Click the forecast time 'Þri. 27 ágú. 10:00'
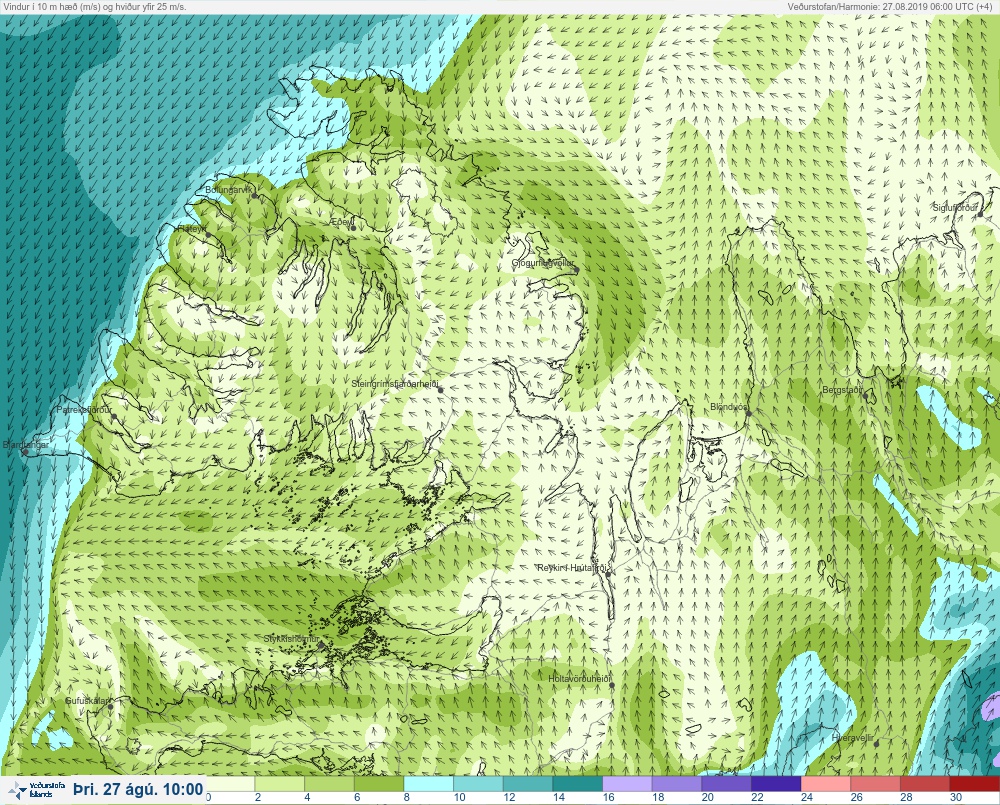Image resolution: width=1000 pixels, height=805 pixels. [x=138, y=789]
